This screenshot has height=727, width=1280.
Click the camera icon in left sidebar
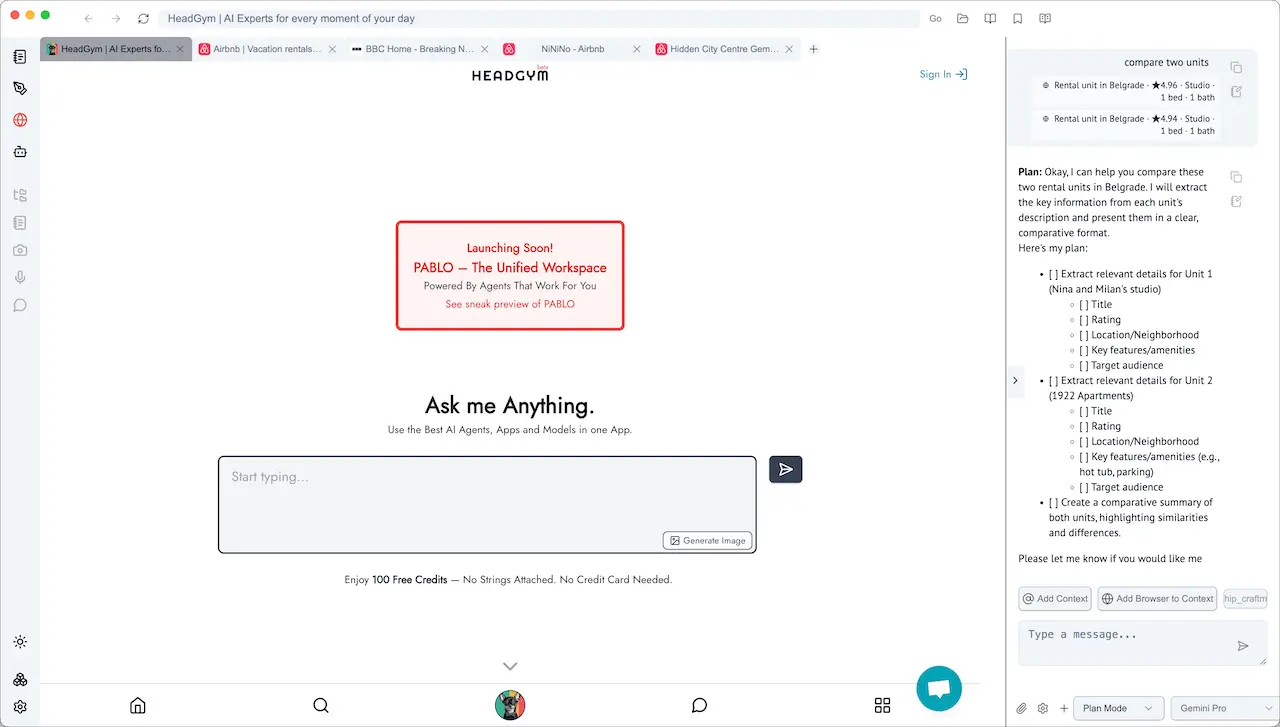click(20, 250)
